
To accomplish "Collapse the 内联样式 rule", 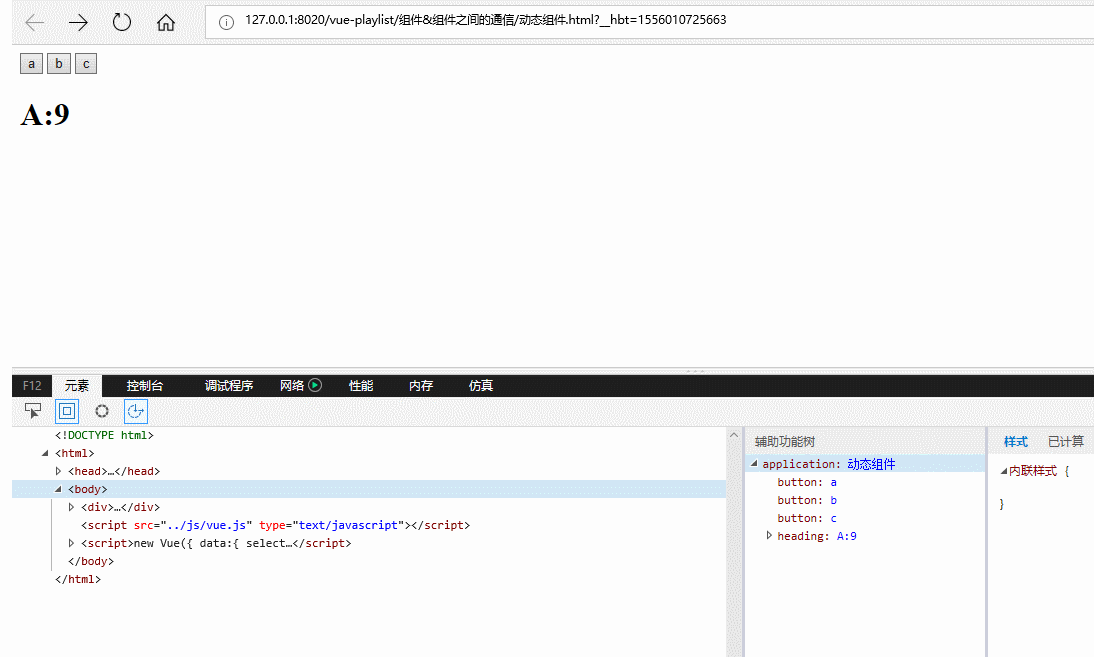I will (1004, 471).
